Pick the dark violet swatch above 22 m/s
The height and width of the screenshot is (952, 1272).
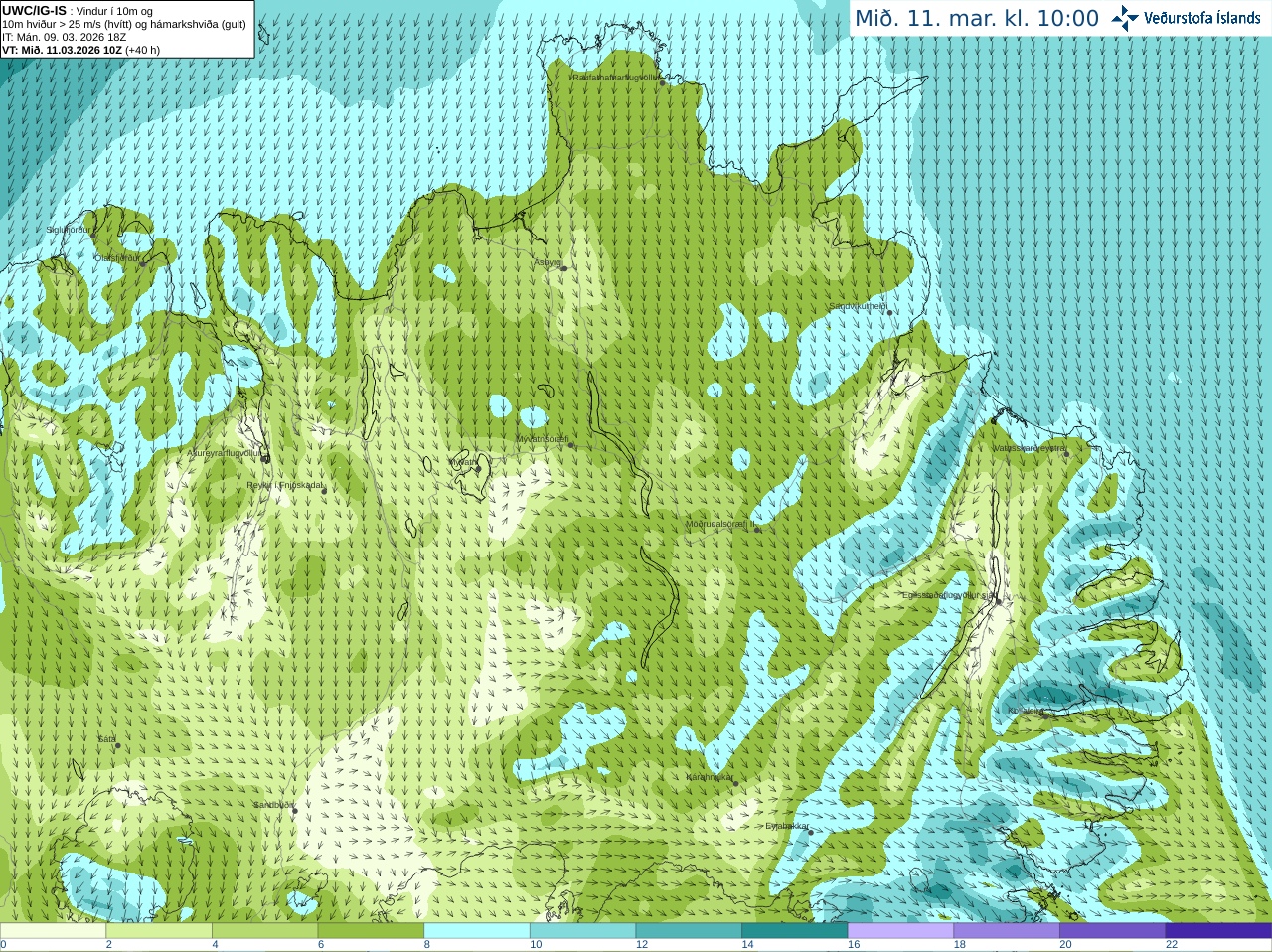[1218, 931]
